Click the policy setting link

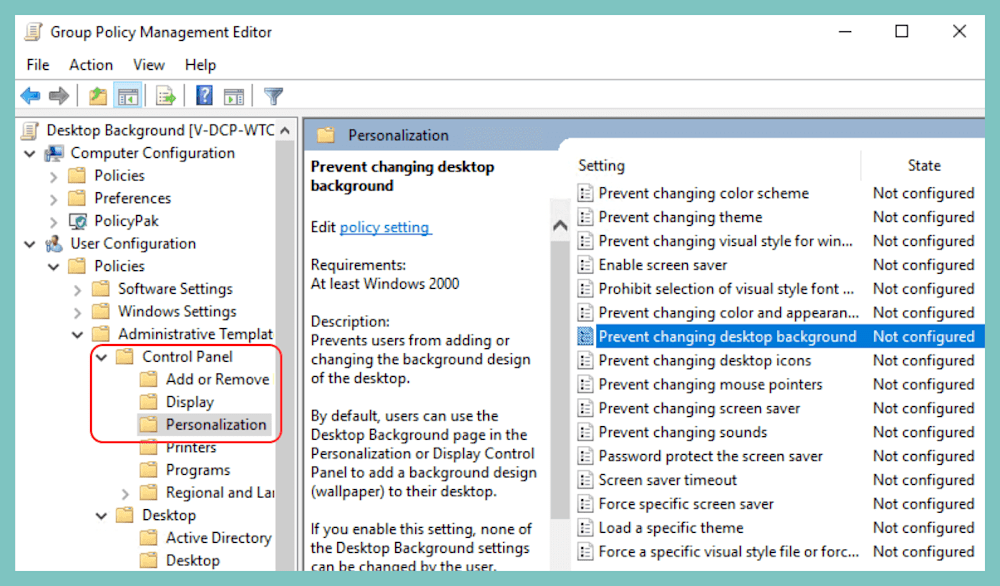click(385, 227)
